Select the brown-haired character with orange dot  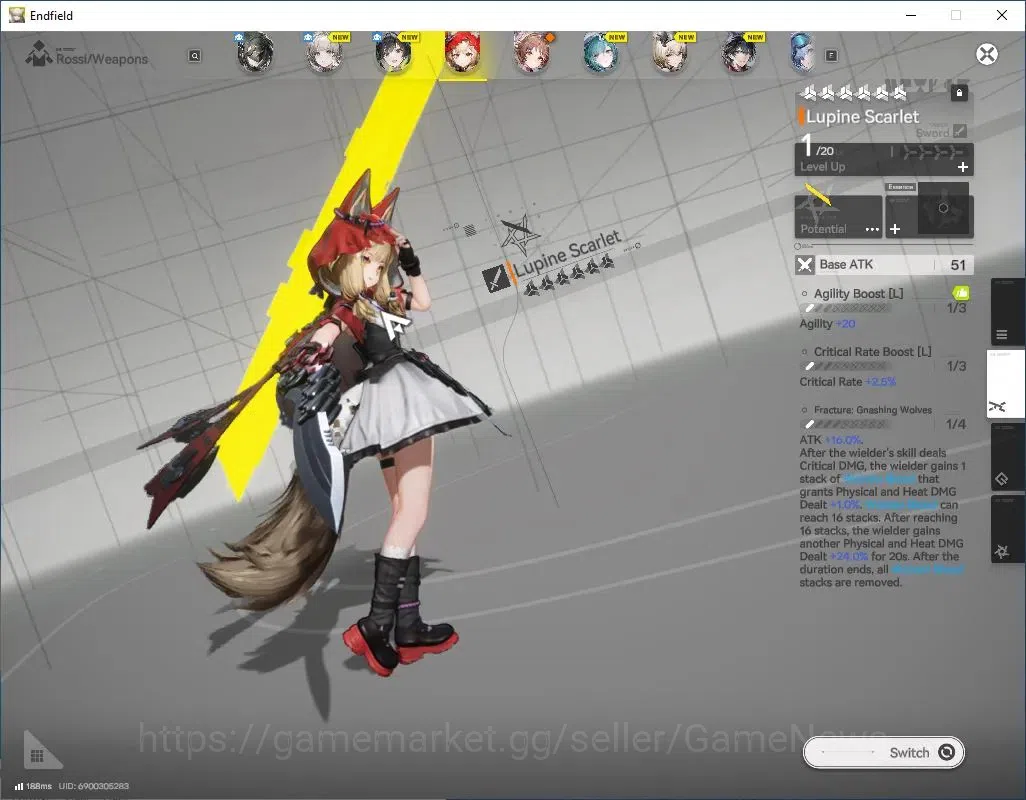(x=532, y=52)
